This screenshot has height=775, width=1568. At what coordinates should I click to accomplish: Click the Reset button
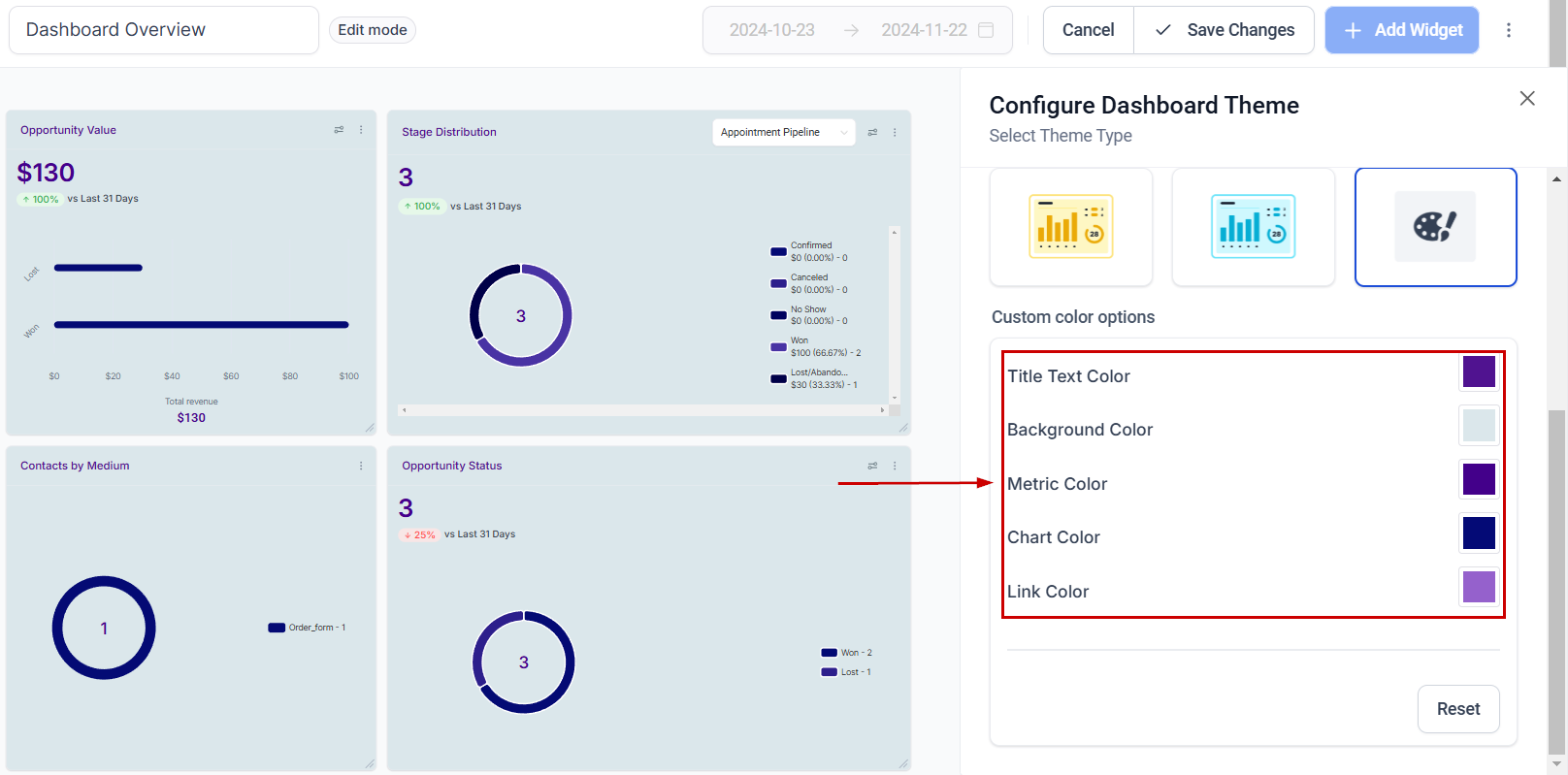(x=1458, y=709)
